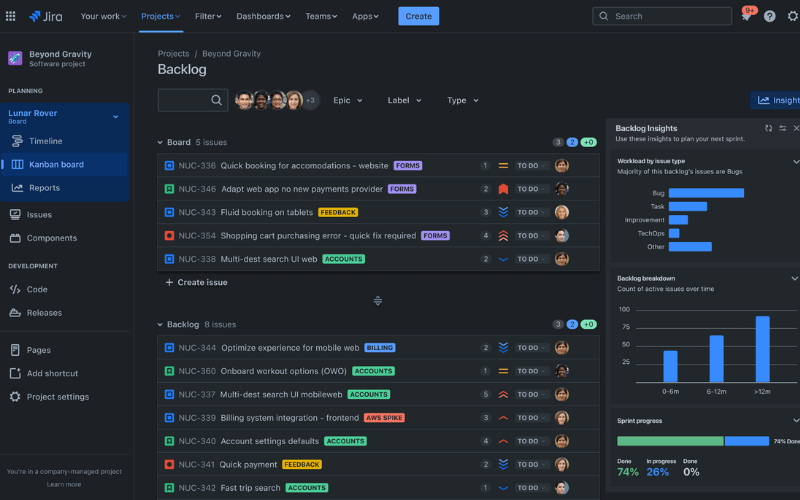The width and height of the screenshot is (800, 500).
Task: Collapse the Backlog issues section
Action: pos(160,324)
